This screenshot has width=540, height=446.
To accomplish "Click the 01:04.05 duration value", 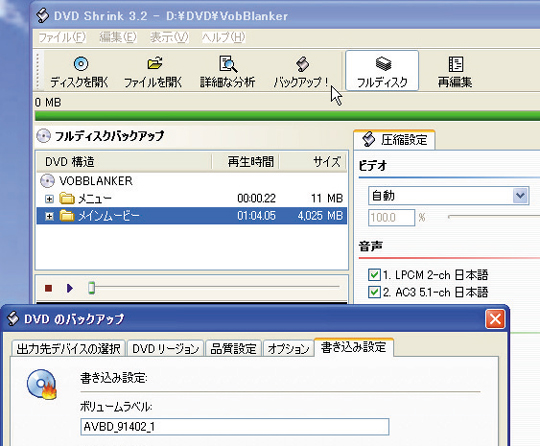I will [x=256, y=216].
